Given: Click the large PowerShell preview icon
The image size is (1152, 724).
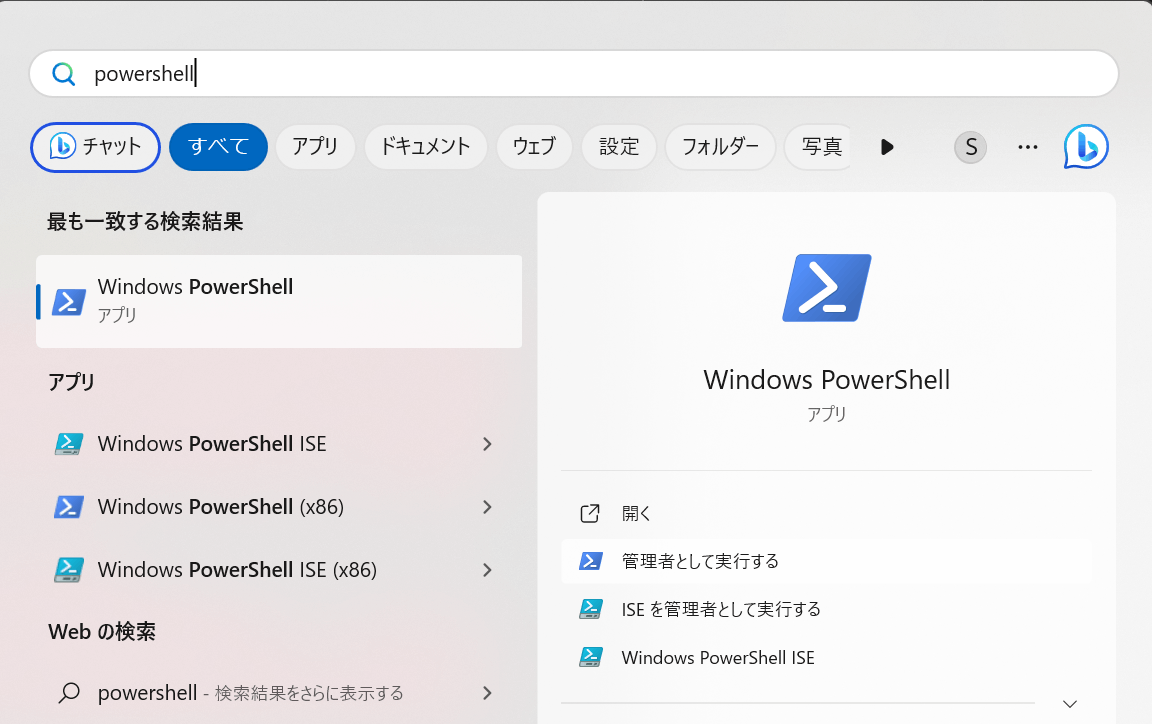Looking at the screenshot, I should click(x=827, y=288).
